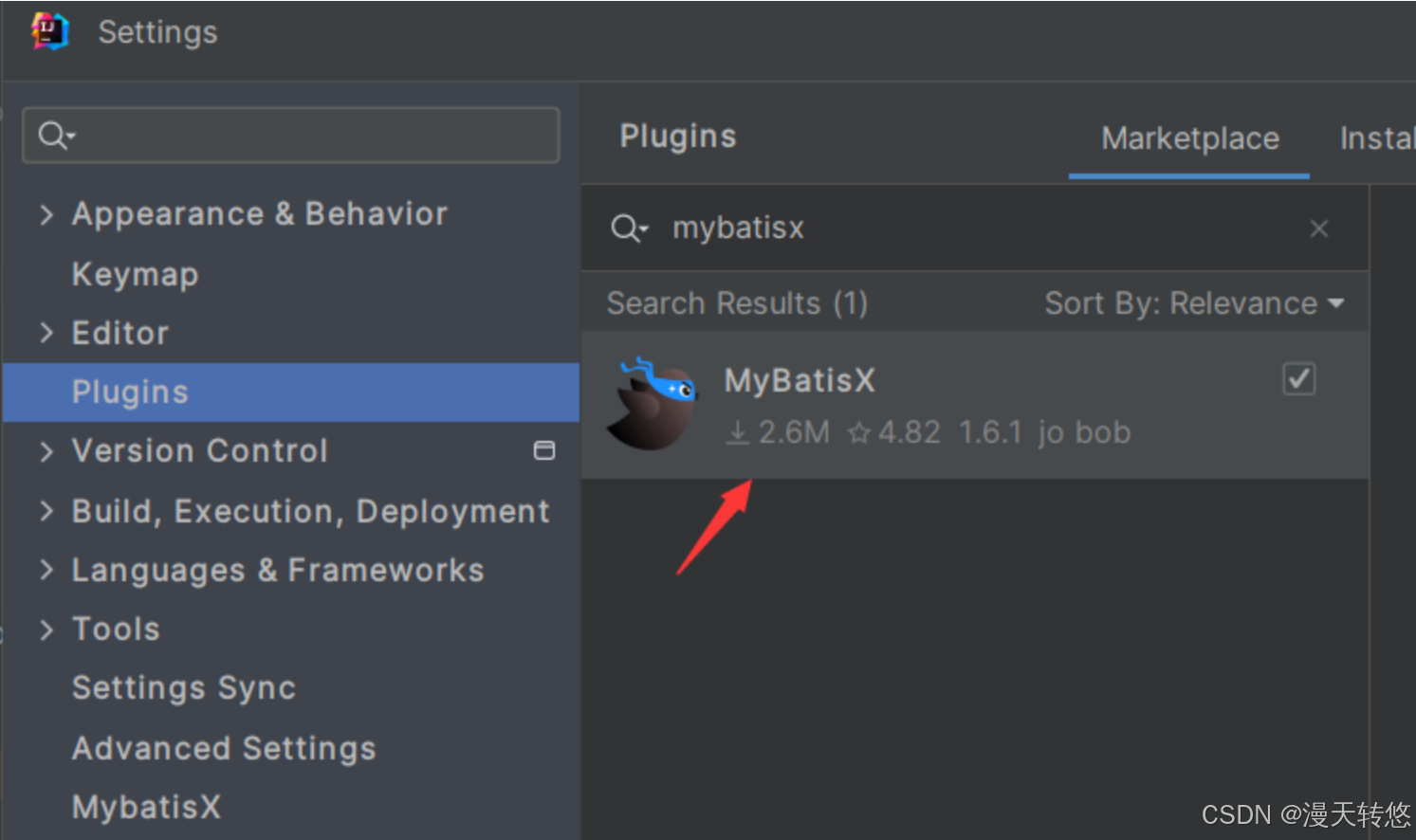Focus the settings search field
This screenshot has height=840, width=1416.
pyautogui.click(x=291, y=136)
